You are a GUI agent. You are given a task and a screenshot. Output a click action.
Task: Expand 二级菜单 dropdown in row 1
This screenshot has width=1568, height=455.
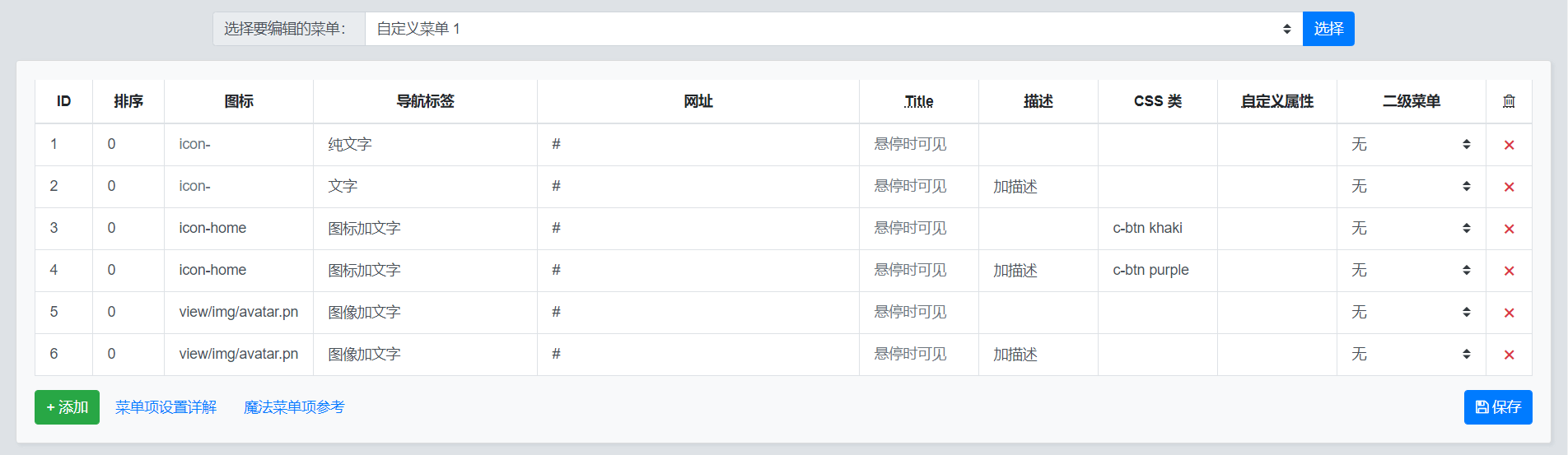coord(1411,144)
